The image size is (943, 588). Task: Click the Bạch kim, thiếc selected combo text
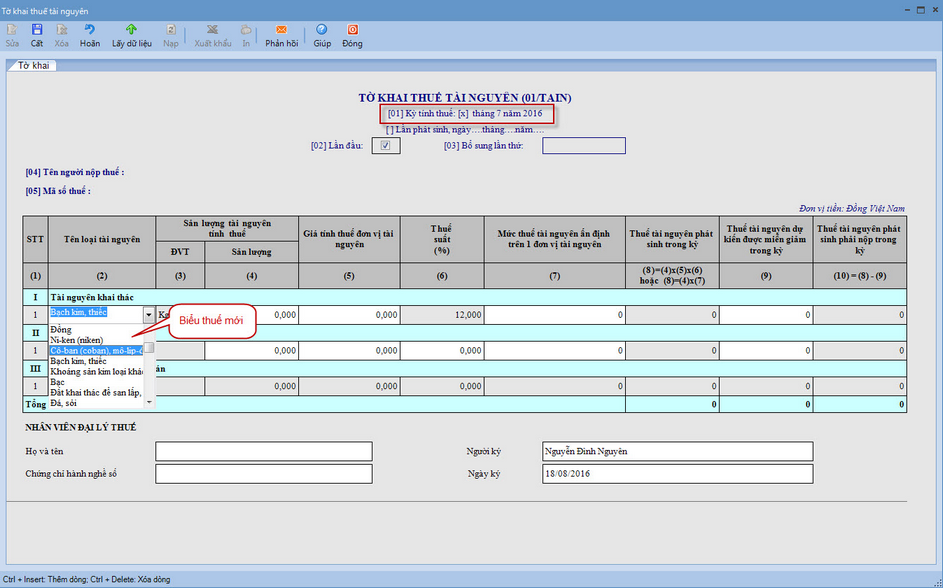pyautogui.click(x=79, y=312)
